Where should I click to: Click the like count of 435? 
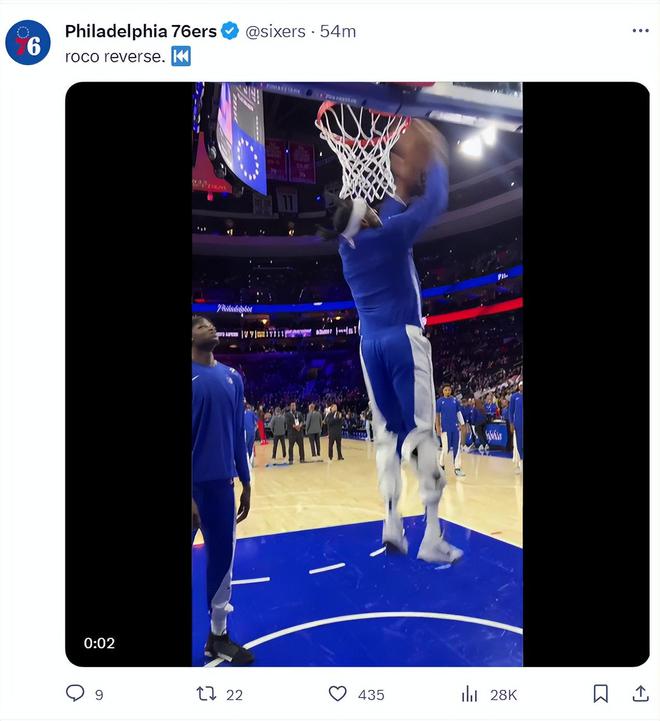[x=371, y=694]
